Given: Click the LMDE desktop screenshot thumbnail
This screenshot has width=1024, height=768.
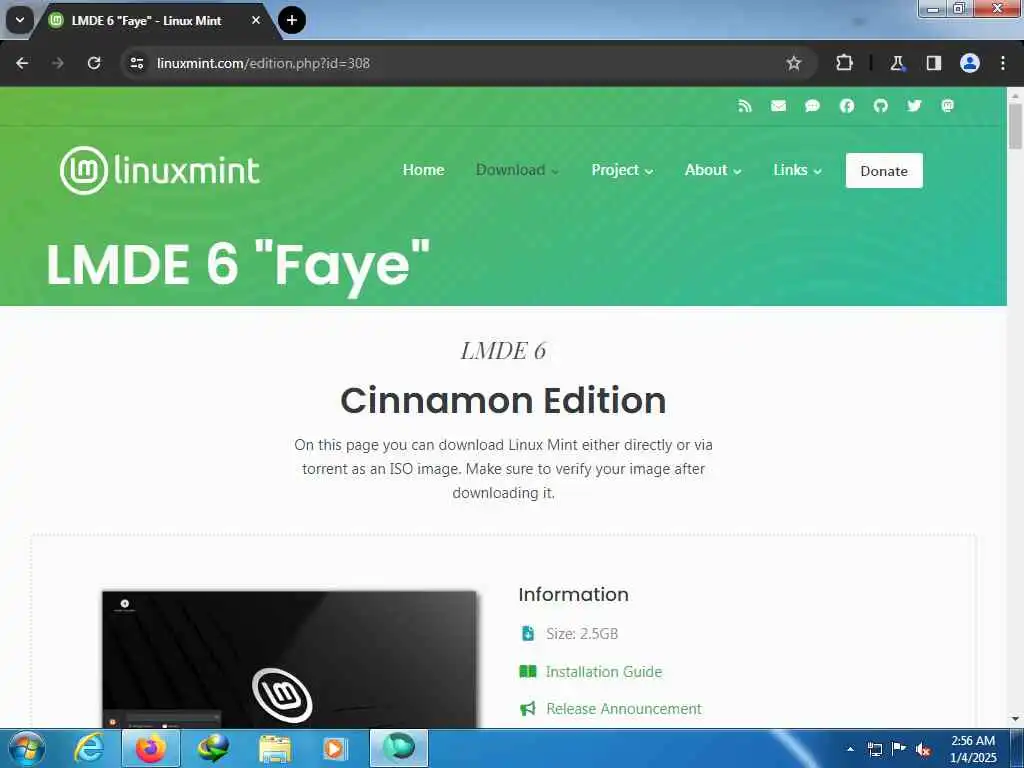Looking at the screenshot, I should click(x=289, y=660).
